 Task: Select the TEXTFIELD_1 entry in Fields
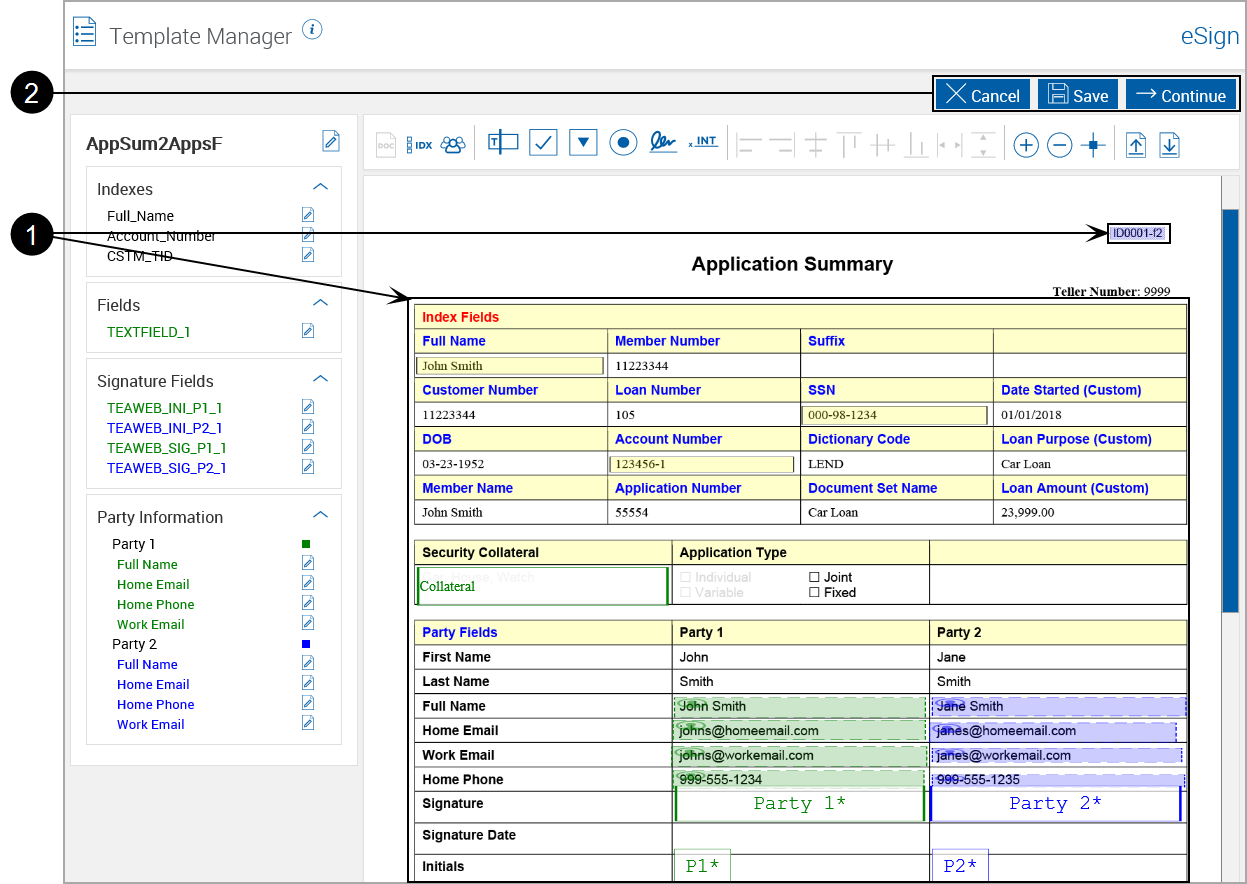coord(149,331)
